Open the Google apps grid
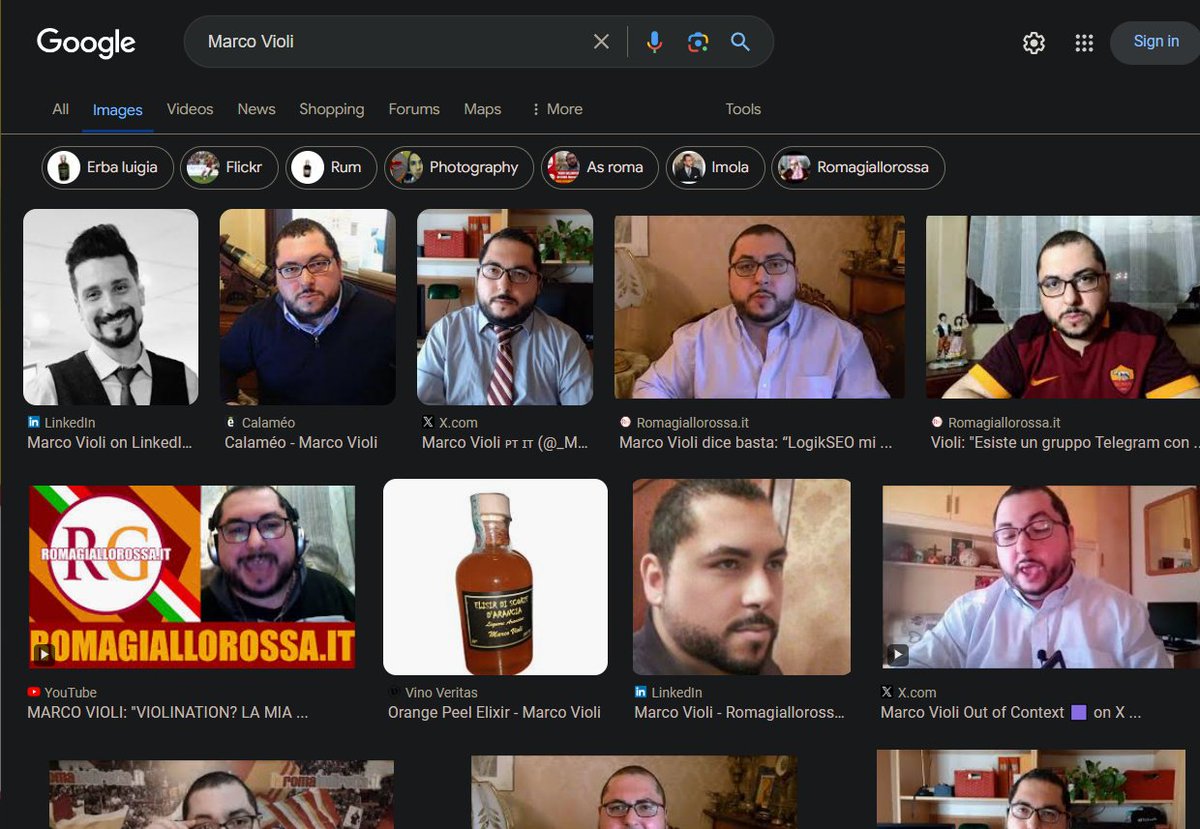 (1084, 43)
